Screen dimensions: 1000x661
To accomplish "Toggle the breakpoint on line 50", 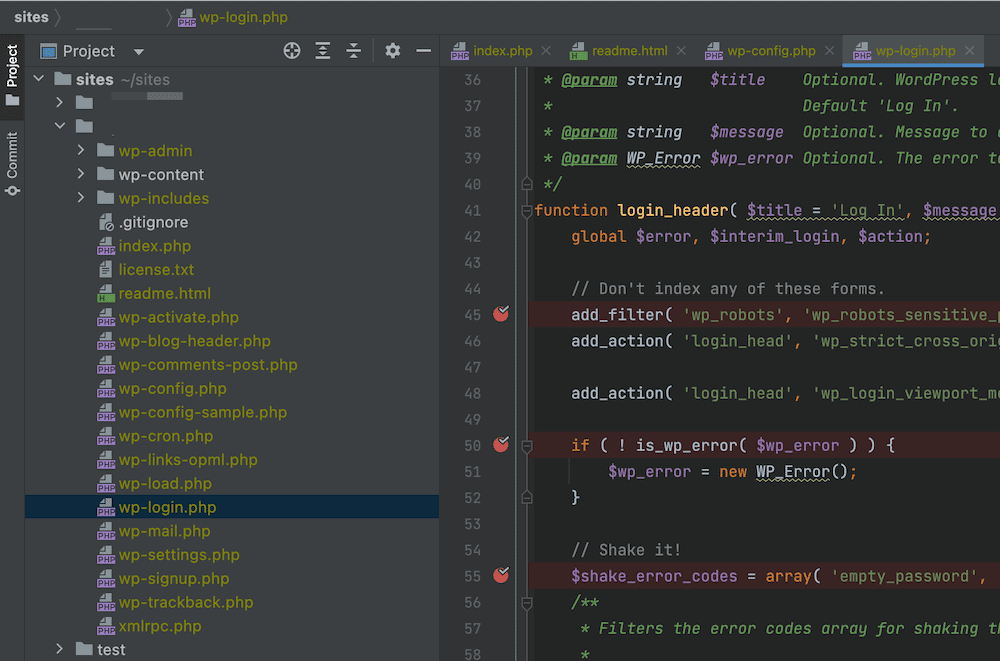I will click(500, 445).
